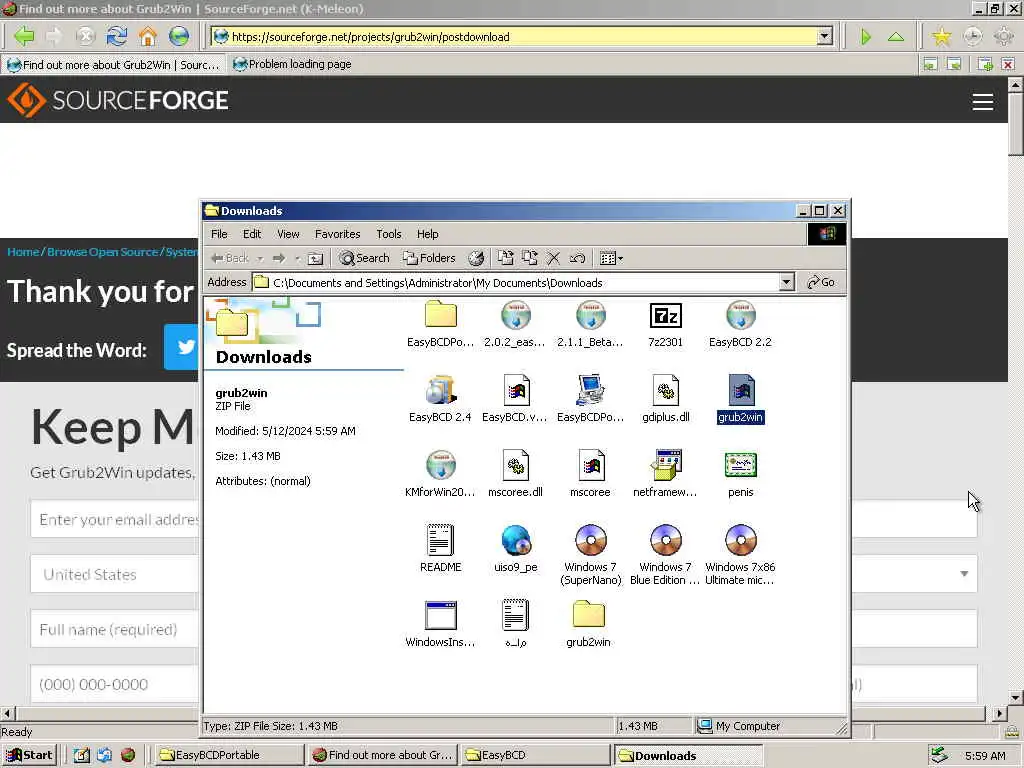Click the browser Reload button in K-Meleon
The height and width of the screenshot is (768, 1024).
click(117, 36)
